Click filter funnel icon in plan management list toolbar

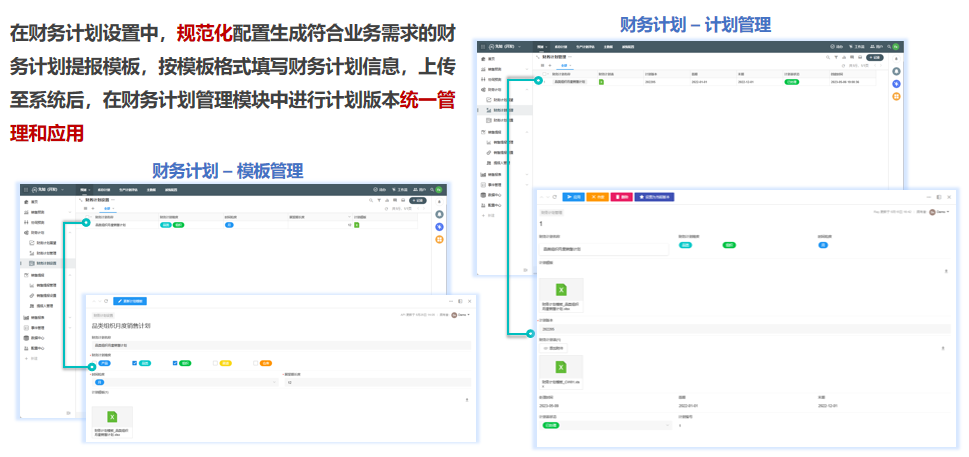(836, 57)
